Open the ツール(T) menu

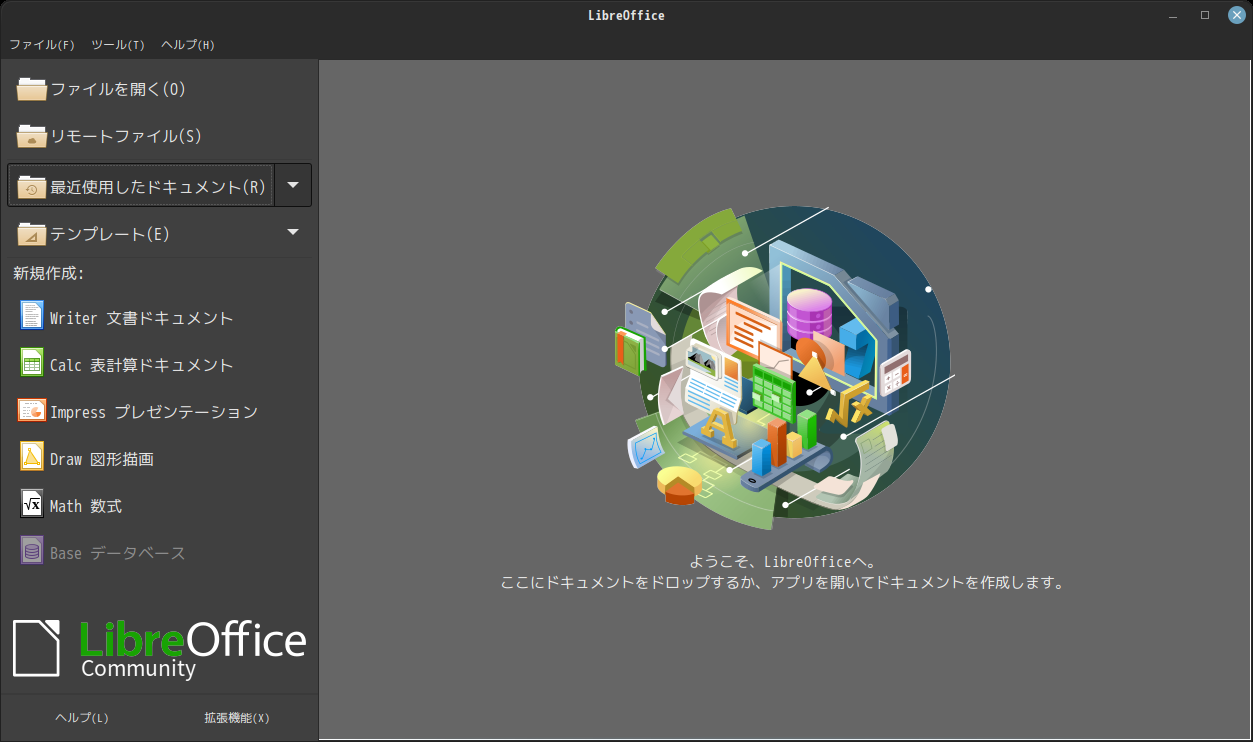pyautogui.click(x=118, y=45)
